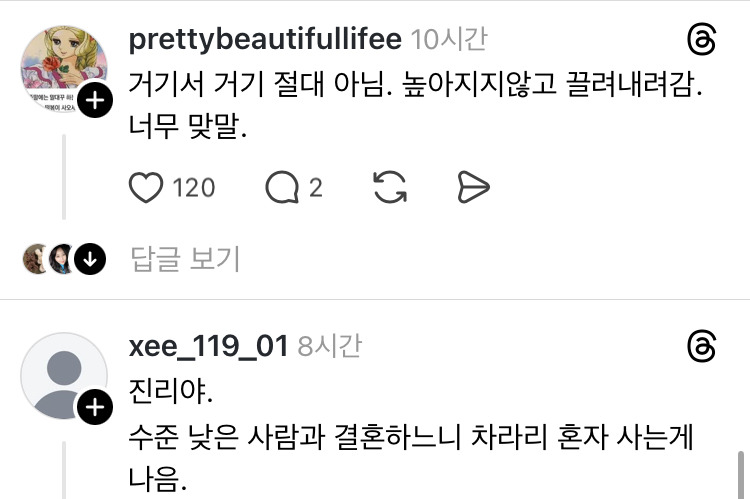
Task: Tap Threads logo on prettybeautifullifee post
Action: 703,40
